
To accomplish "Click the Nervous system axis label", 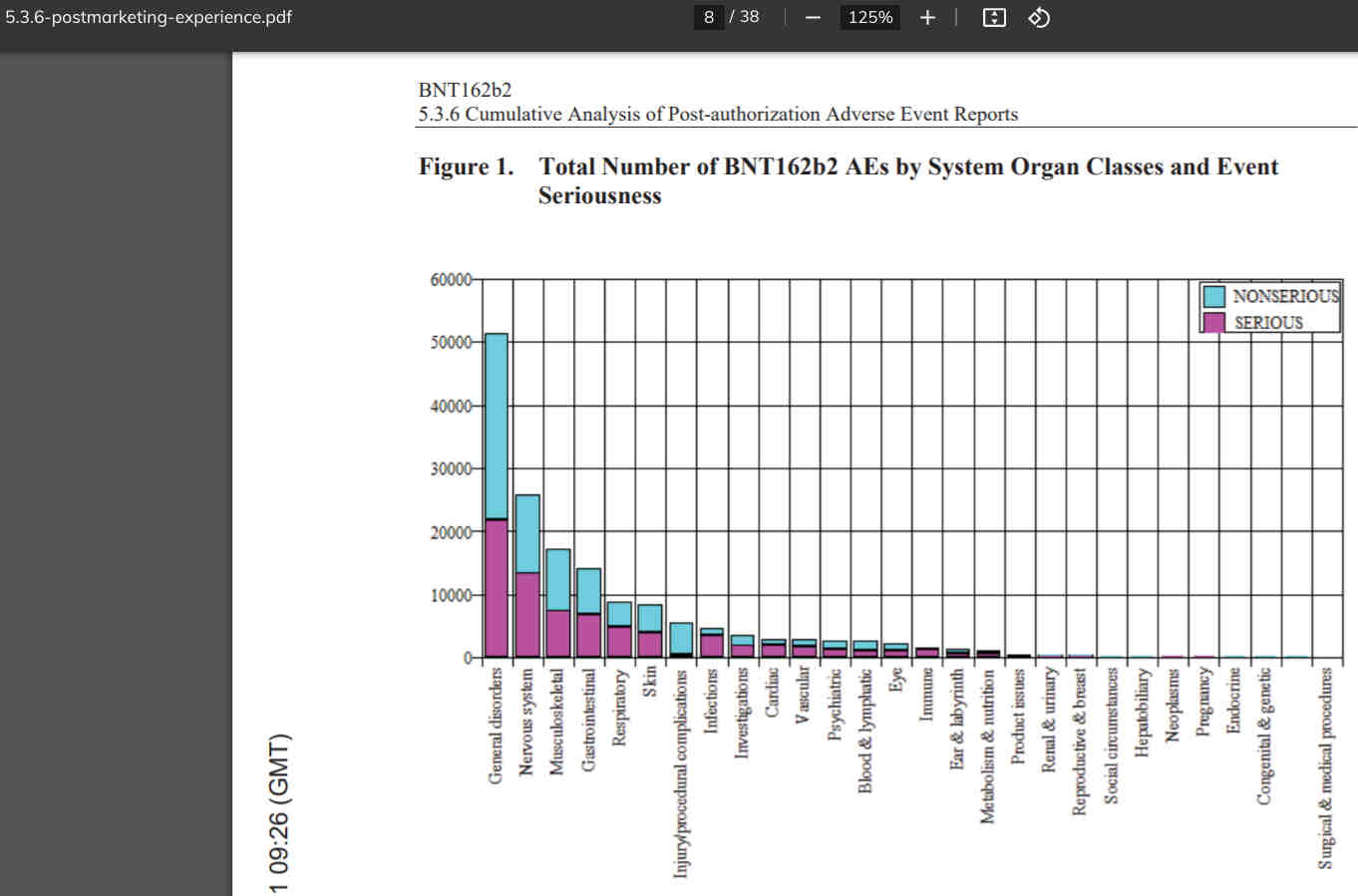I will click(526, 722).
